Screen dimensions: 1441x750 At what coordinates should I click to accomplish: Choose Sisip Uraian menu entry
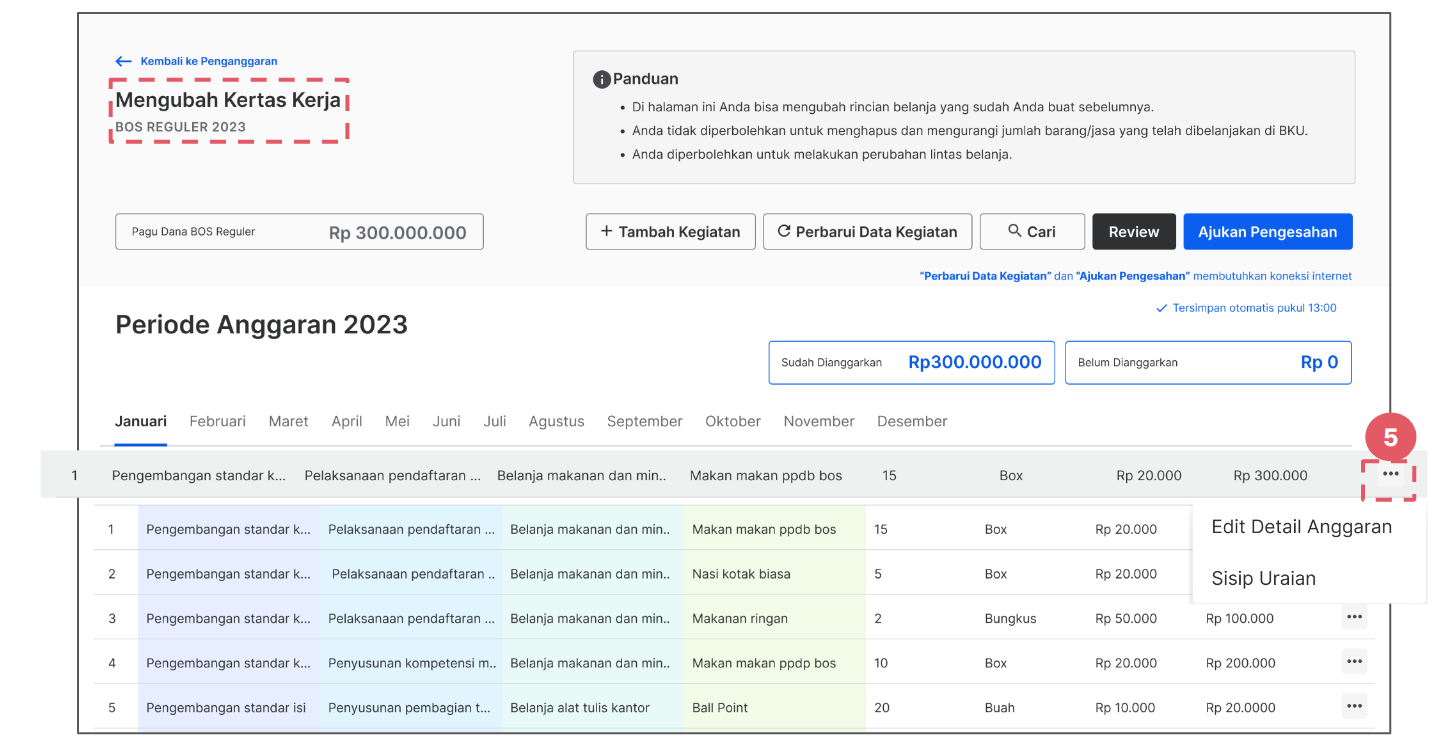click(1263, 578)
